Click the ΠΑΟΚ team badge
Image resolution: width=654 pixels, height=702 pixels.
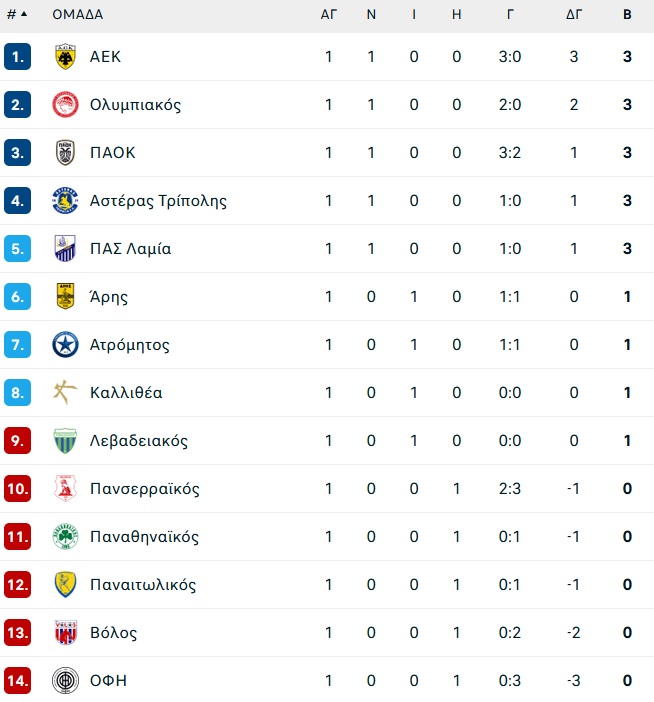(x=65, y=153)
